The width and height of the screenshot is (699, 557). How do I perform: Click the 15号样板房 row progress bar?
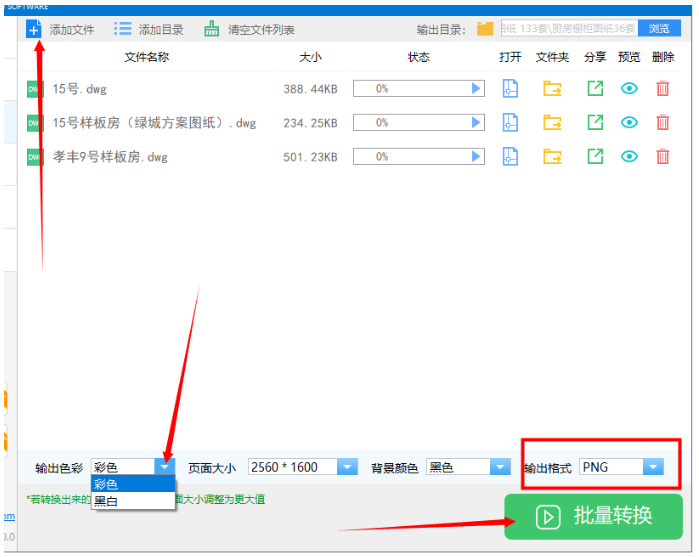[x=419, y=123]
